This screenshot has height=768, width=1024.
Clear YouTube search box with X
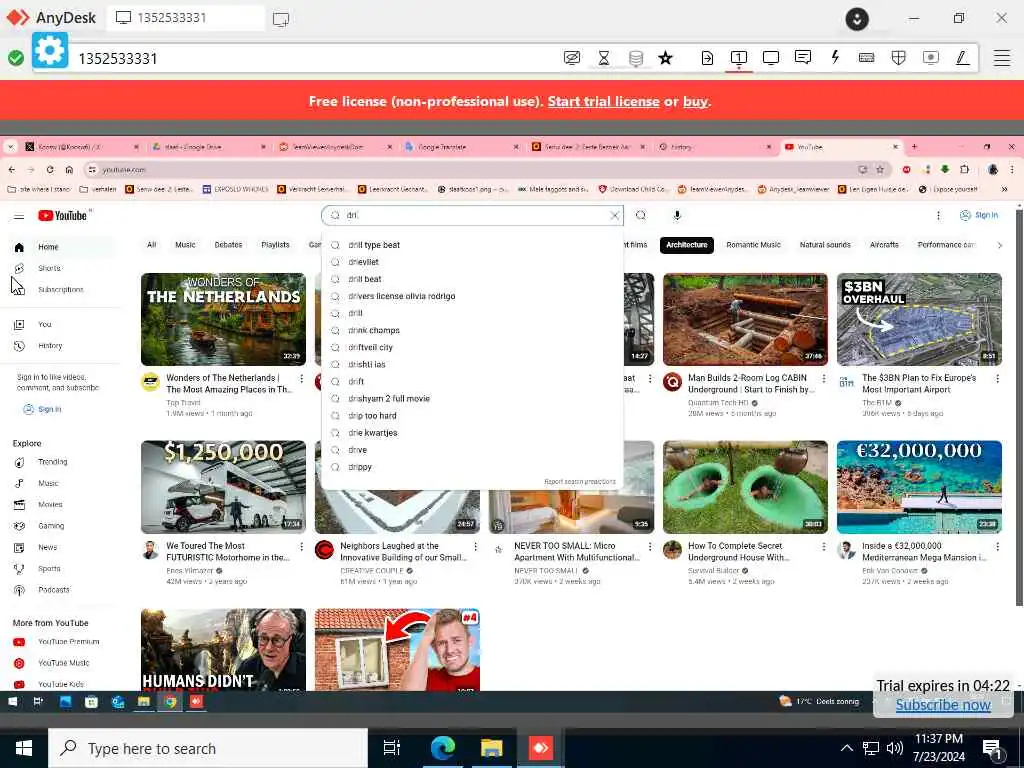[x=614, y=216]
